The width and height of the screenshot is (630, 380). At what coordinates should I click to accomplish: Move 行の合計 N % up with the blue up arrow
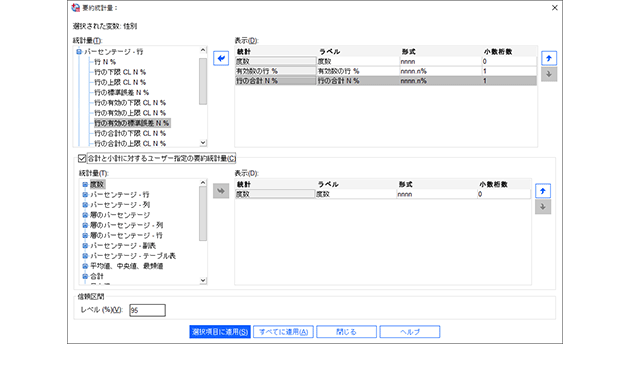549,58
